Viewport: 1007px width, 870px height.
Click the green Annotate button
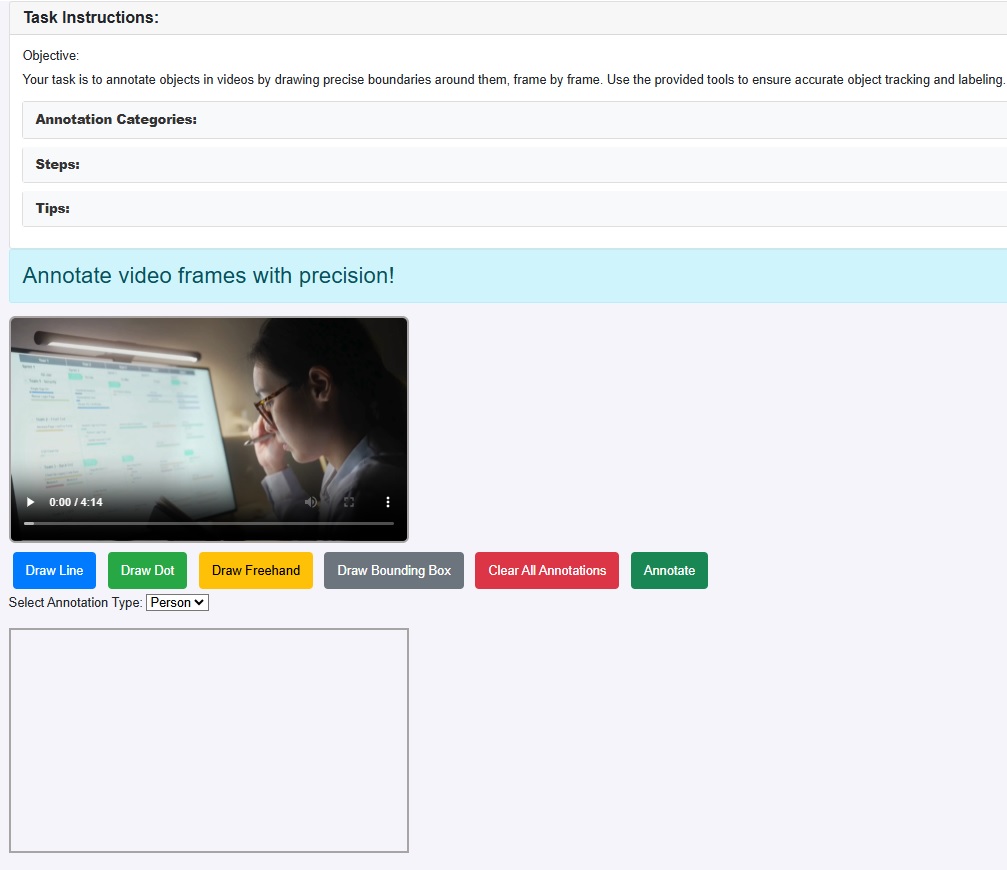point(669,571)
